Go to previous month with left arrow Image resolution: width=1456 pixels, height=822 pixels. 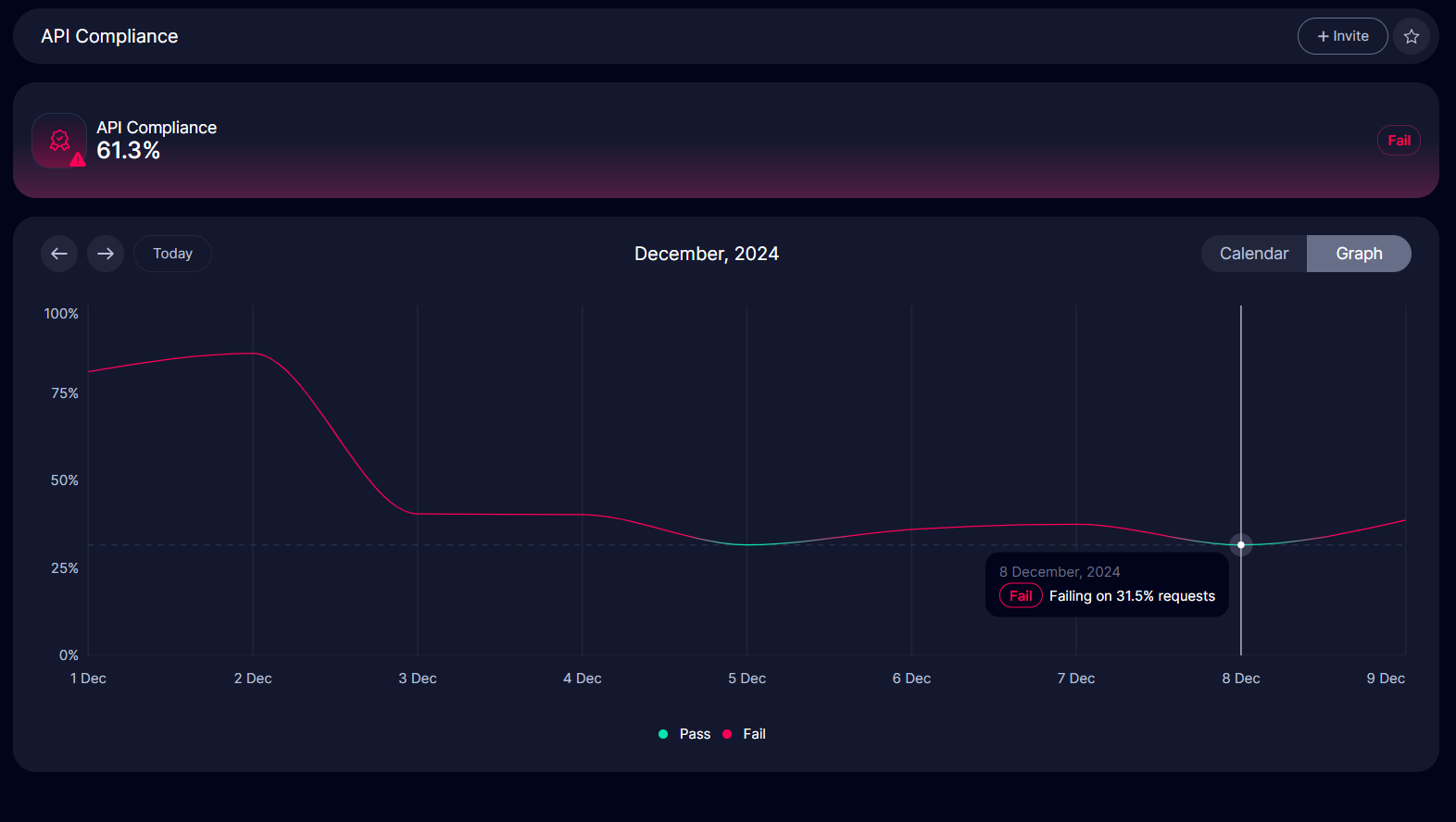[x=59, y=254]
